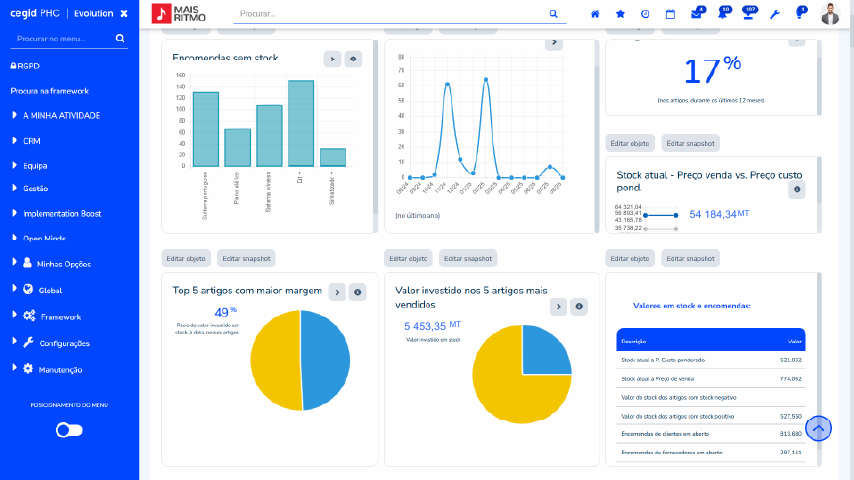Go to the home page icon
The image size is (854, 480).
[595, 14]
